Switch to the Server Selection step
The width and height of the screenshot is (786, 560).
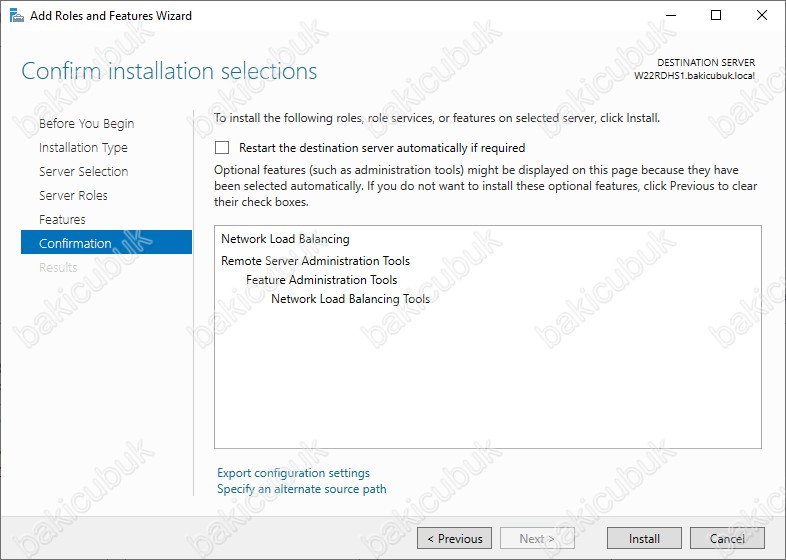pos(83,172)
